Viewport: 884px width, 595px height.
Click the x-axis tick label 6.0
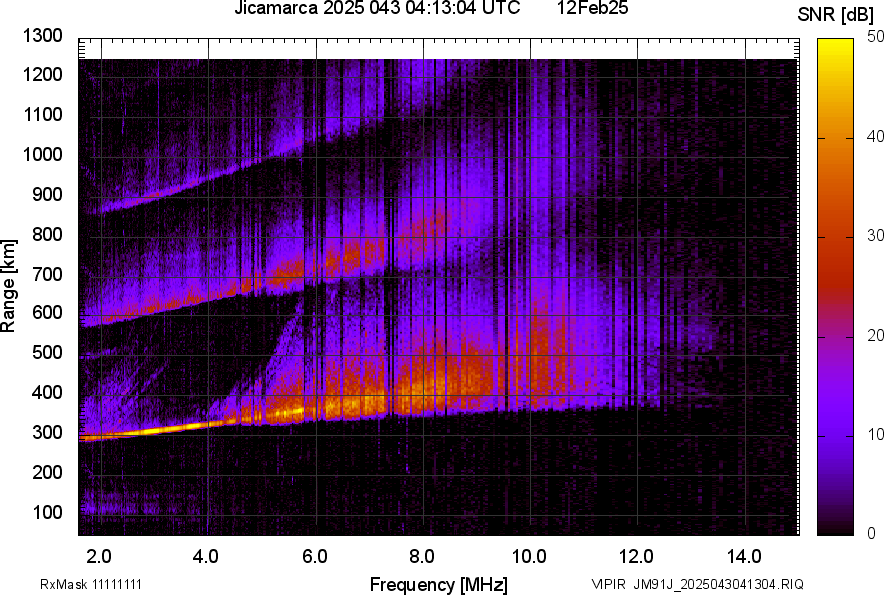315,557
